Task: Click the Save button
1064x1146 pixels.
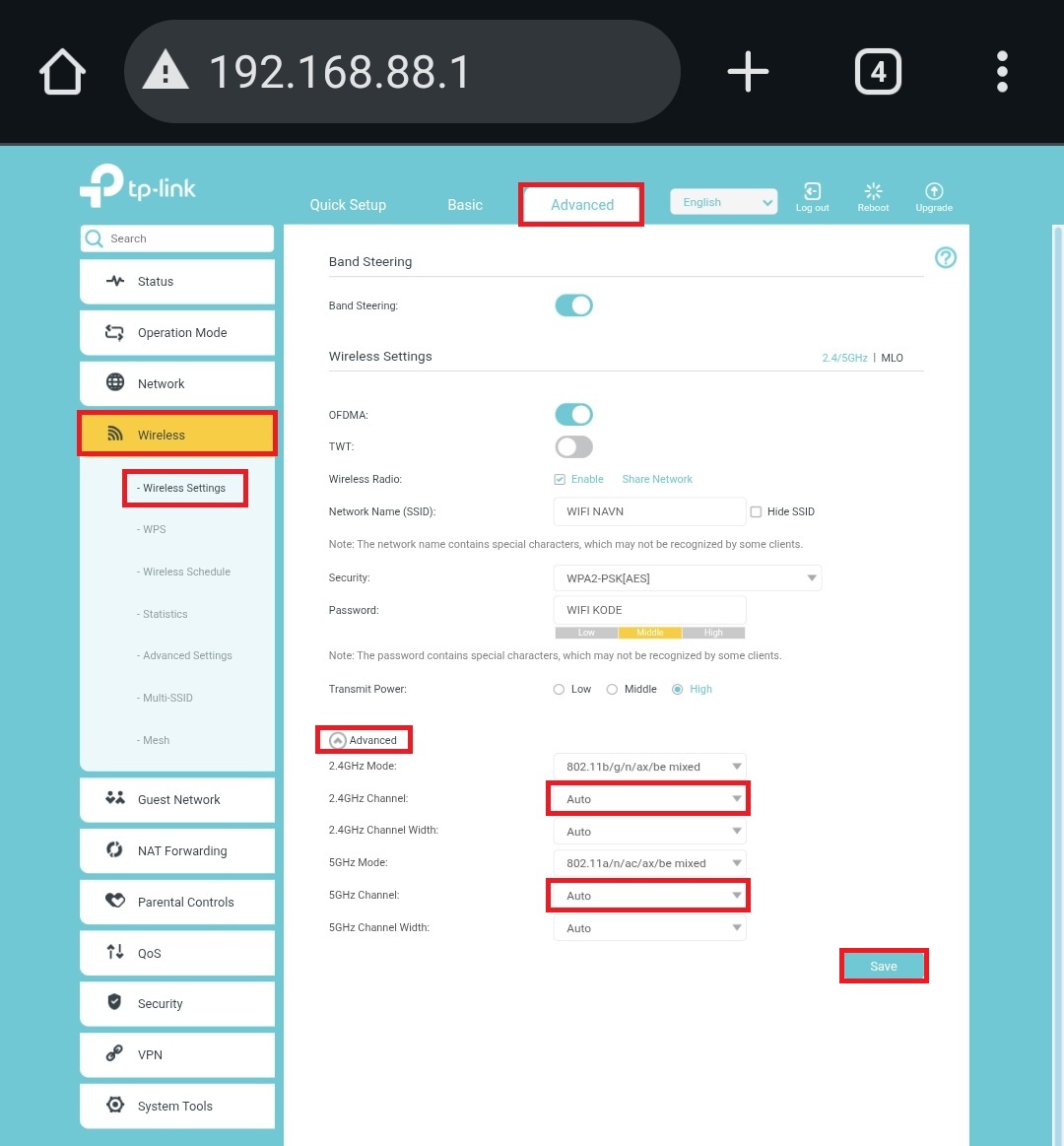Action: [884, 967]
